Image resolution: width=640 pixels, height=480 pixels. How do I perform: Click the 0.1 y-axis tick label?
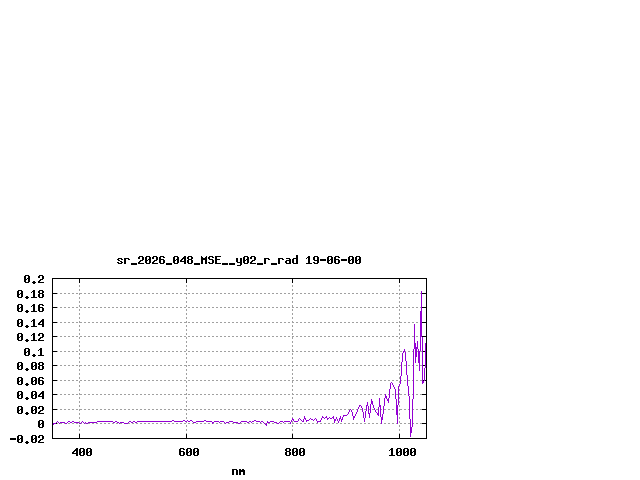pyautogui.click(x=34, y=352)
